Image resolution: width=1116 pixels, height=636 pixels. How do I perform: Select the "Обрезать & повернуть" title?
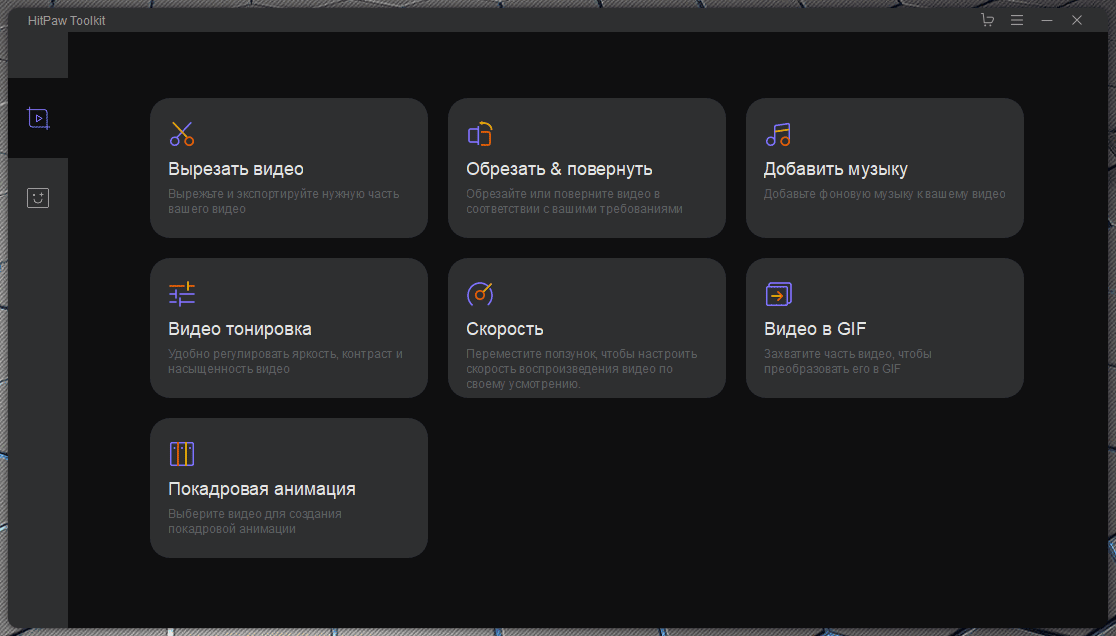[559, 169]
